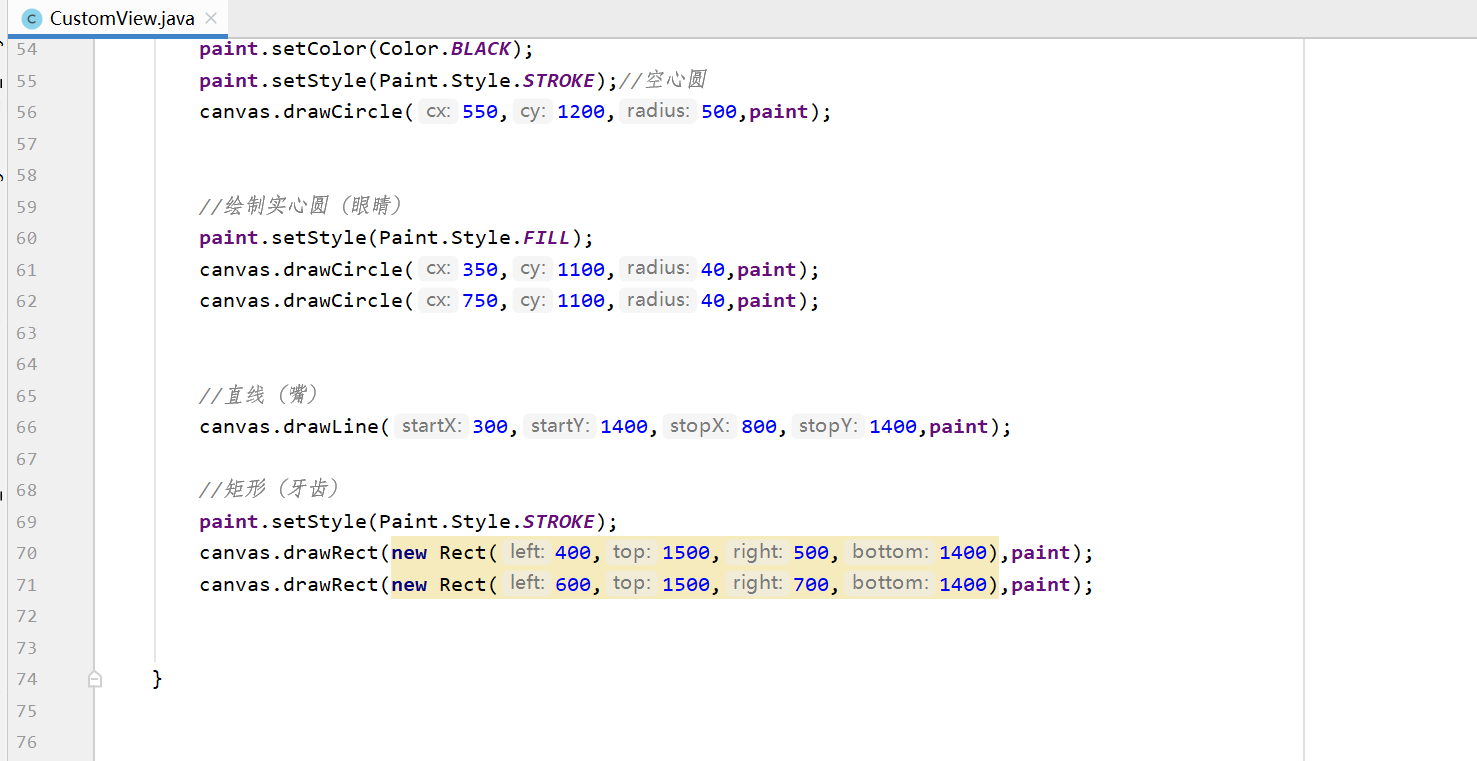Click the cx value 550
The width and height of the screenshot is (1477, 761).
pos(480,112)
